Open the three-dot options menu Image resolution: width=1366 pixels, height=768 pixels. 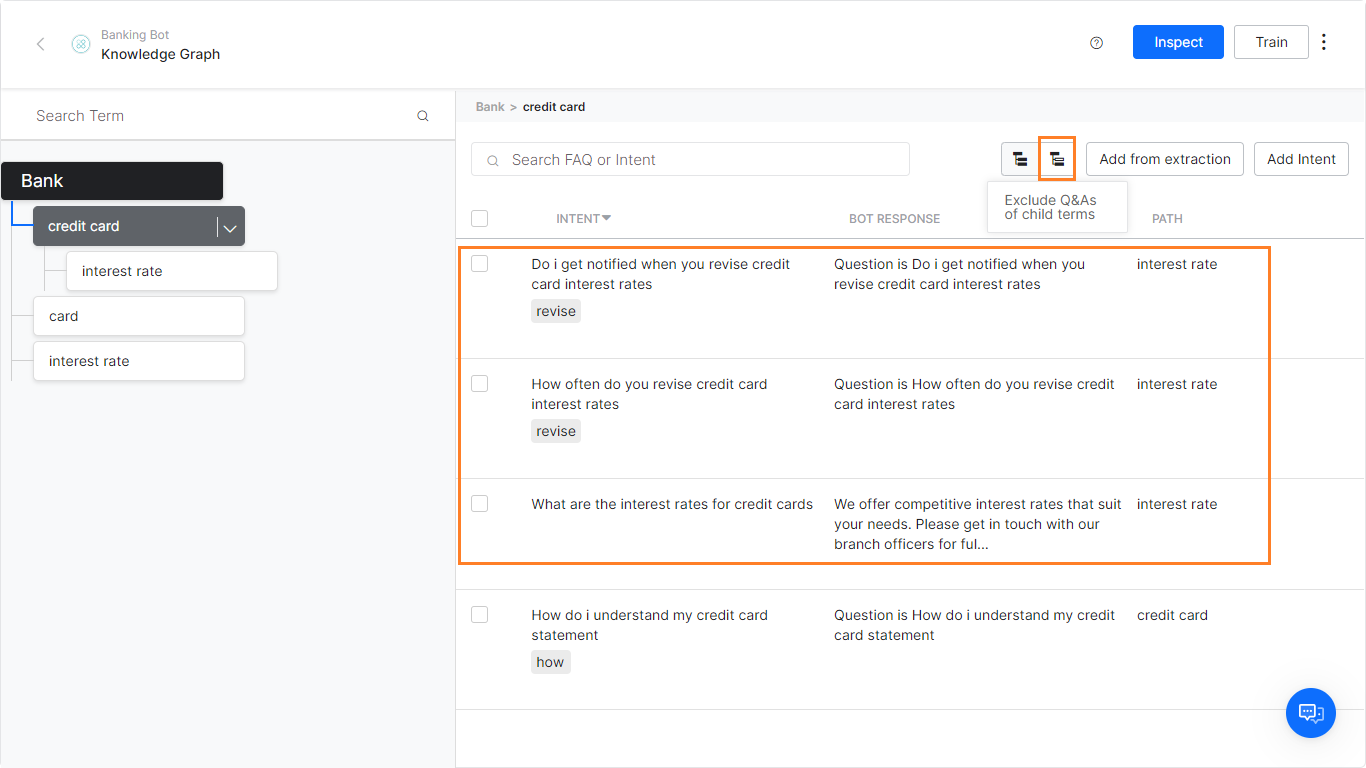pos(1324,42)
